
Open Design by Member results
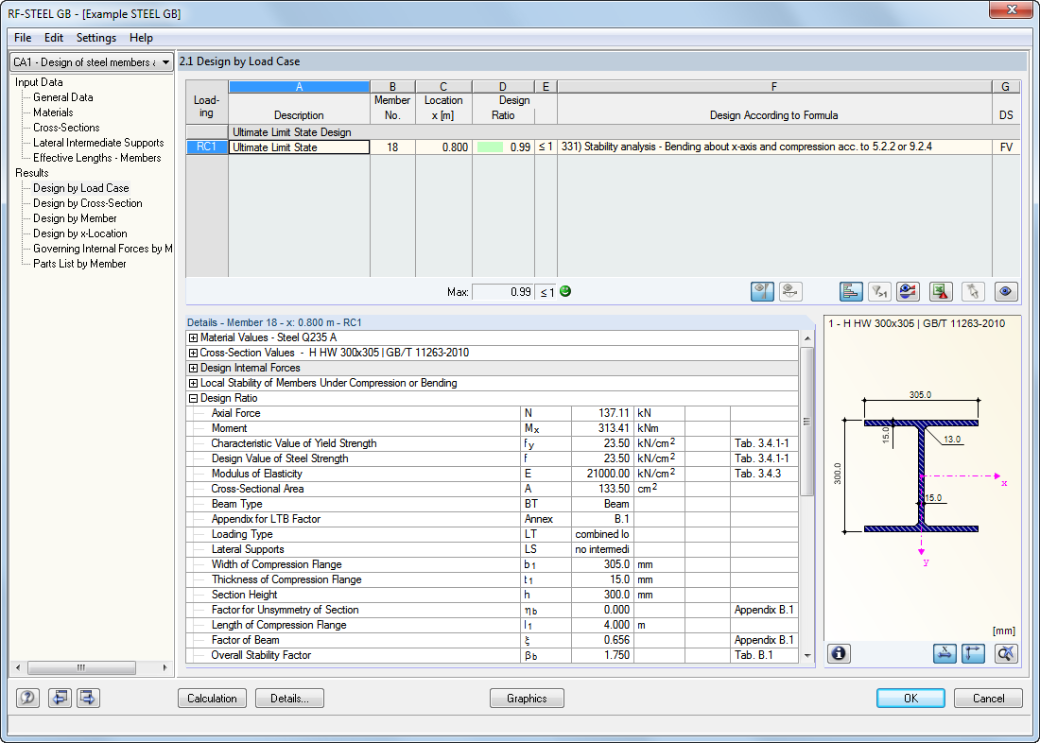75,219
